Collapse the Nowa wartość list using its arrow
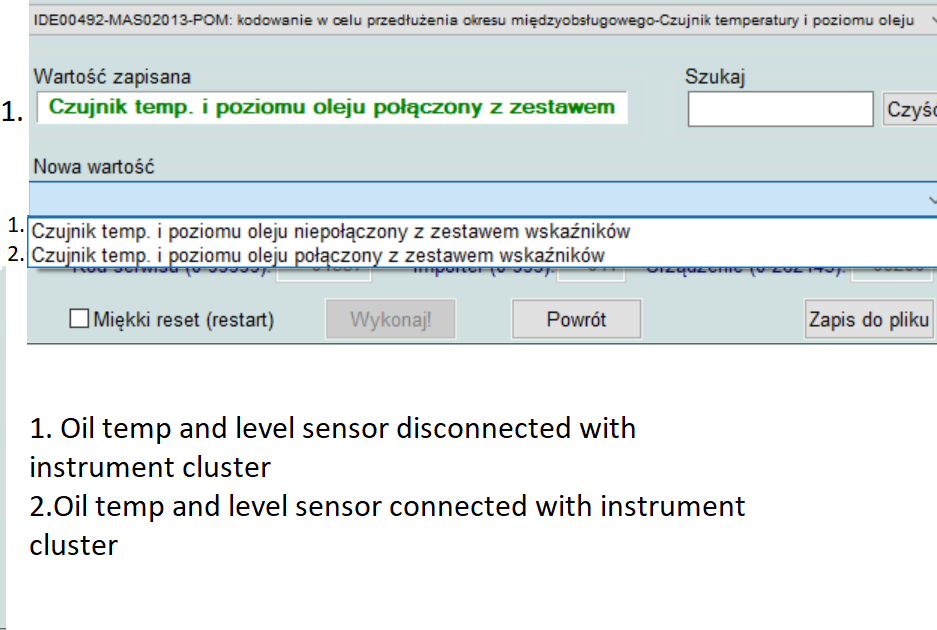Screen dimensions: 937x630 point(931,200)
